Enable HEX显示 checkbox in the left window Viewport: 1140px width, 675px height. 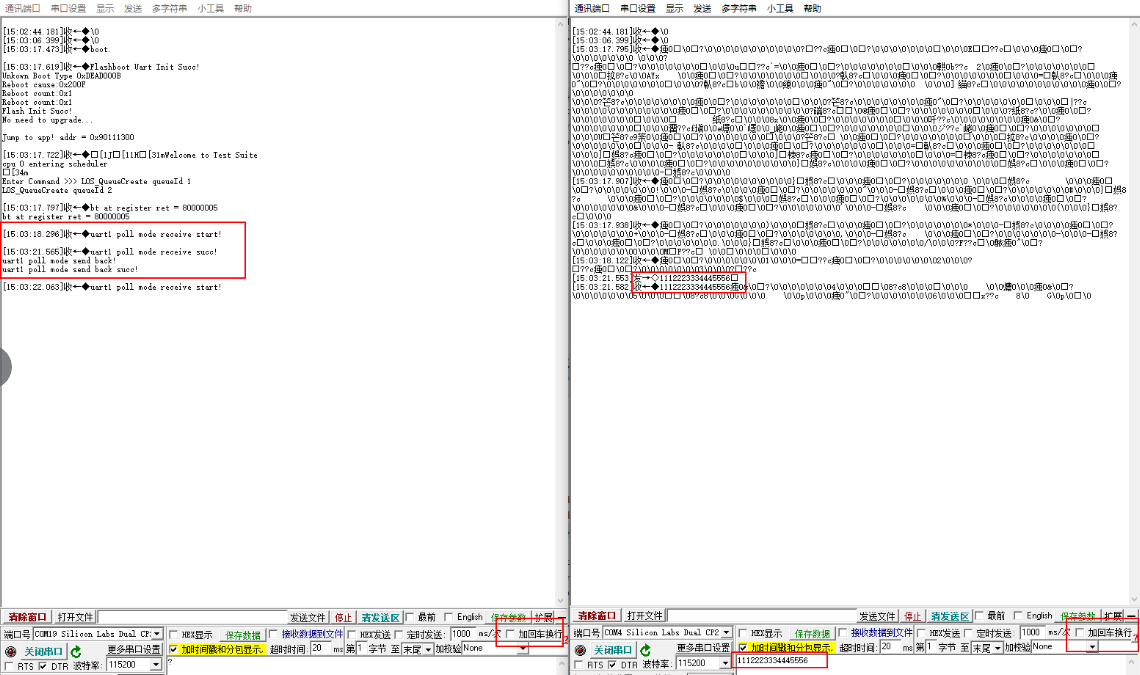click(x=173, y=634)
